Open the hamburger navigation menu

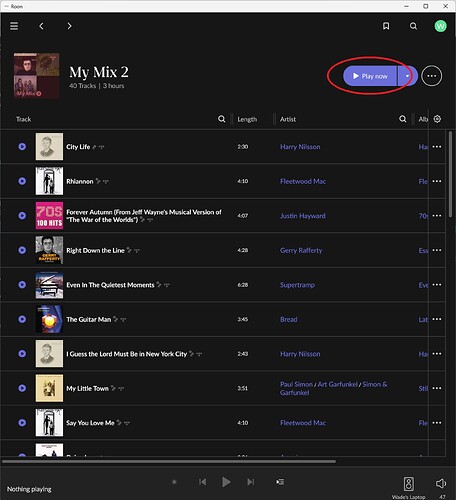tap(14, 26)
